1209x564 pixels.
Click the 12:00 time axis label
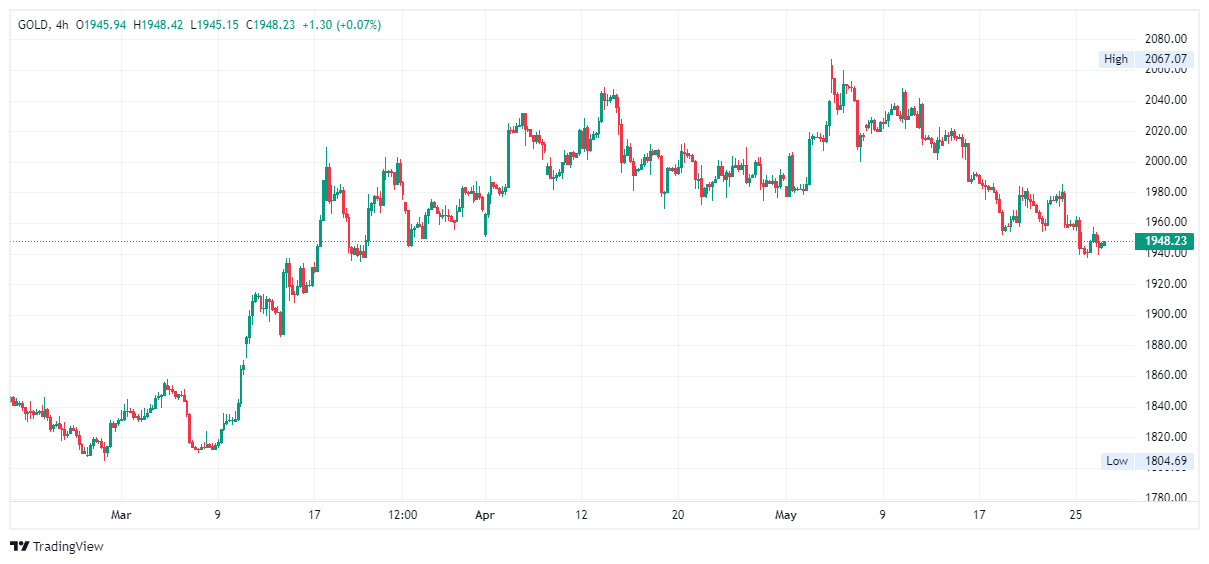(x=402, y=515)
